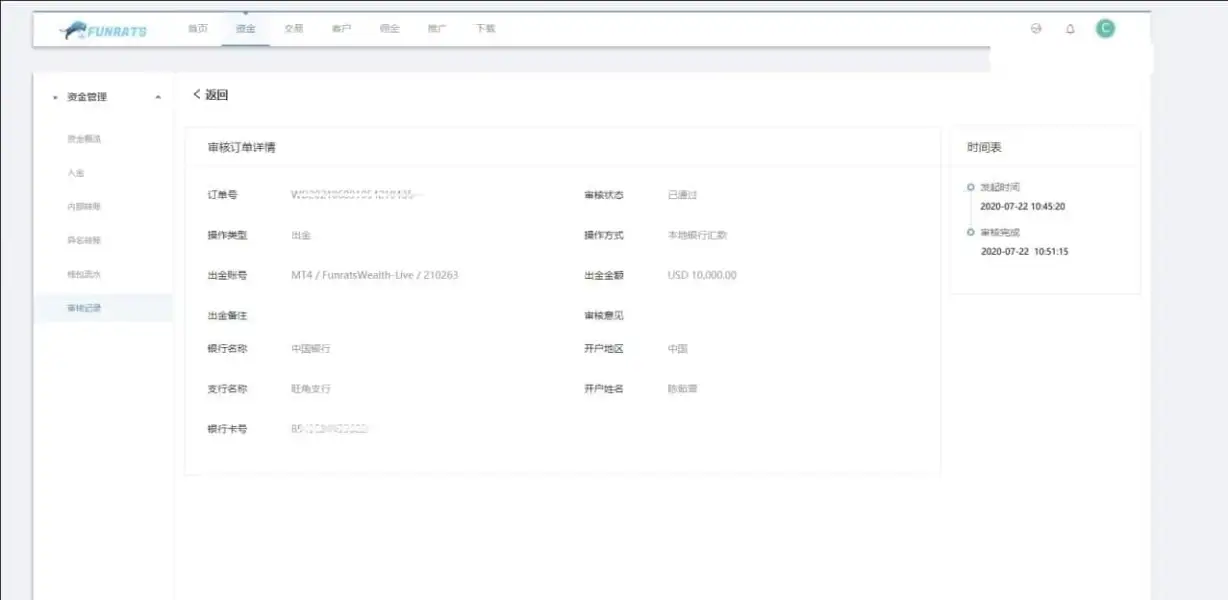Go to the 交易 top navigation tab
Screen dimensions: 1228x600
click(x=293, y=29)
